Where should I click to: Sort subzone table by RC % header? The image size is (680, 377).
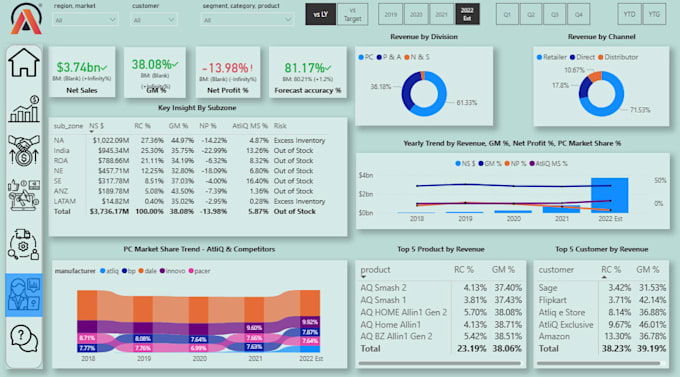tap(142, 126)
